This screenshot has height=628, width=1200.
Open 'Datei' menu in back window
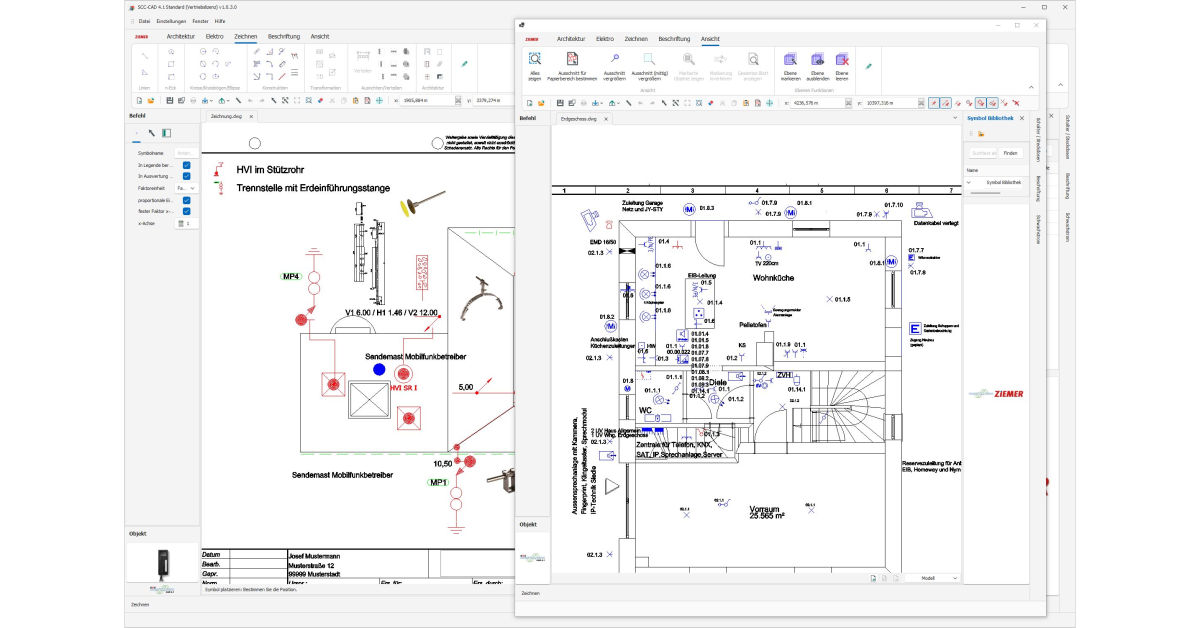point(145,21)
